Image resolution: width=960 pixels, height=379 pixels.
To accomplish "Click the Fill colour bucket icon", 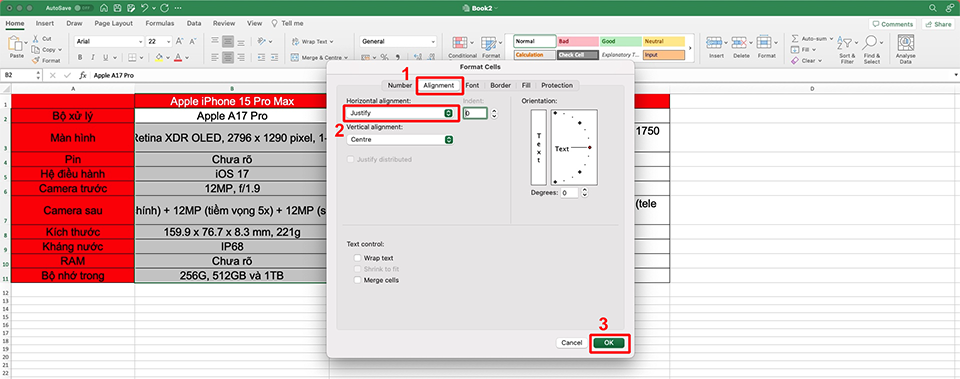I will click(159, 58).
